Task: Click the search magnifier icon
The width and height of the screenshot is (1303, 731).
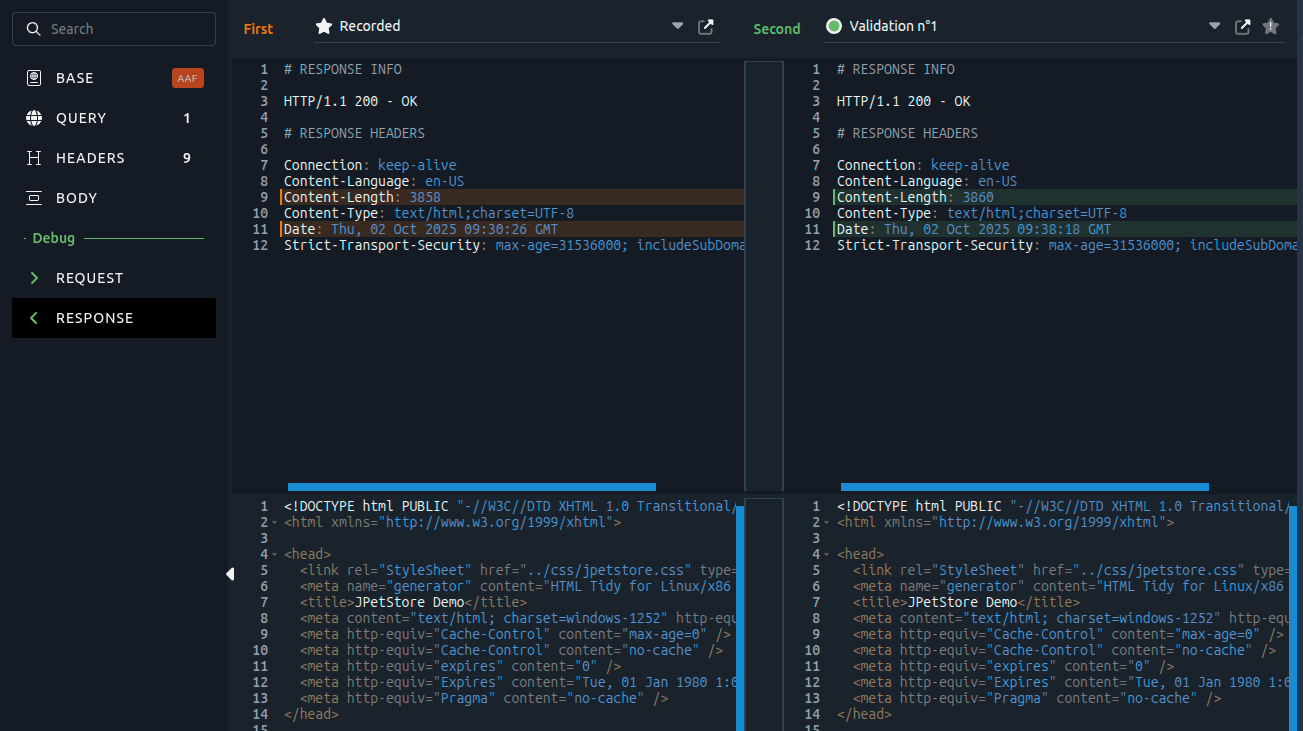Action: coord(33,28)
